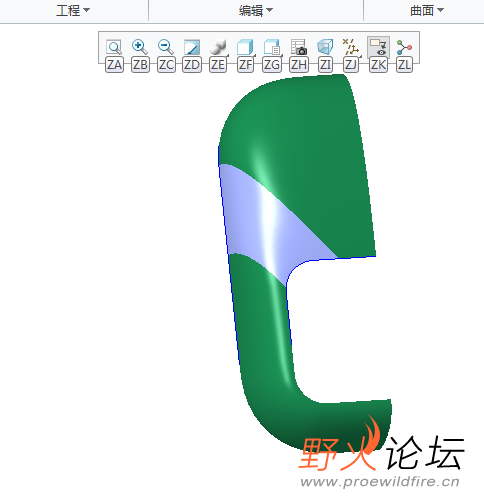Click the ZE shortcut key label
Screen dimensions: 484x498
tap(218, 65)
